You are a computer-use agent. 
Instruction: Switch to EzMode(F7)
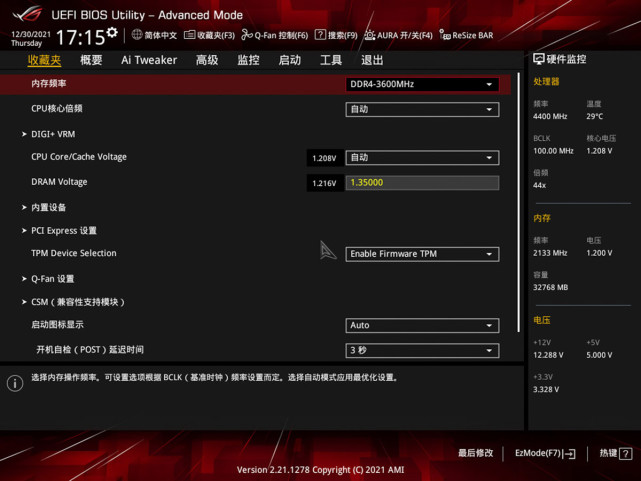545,453
